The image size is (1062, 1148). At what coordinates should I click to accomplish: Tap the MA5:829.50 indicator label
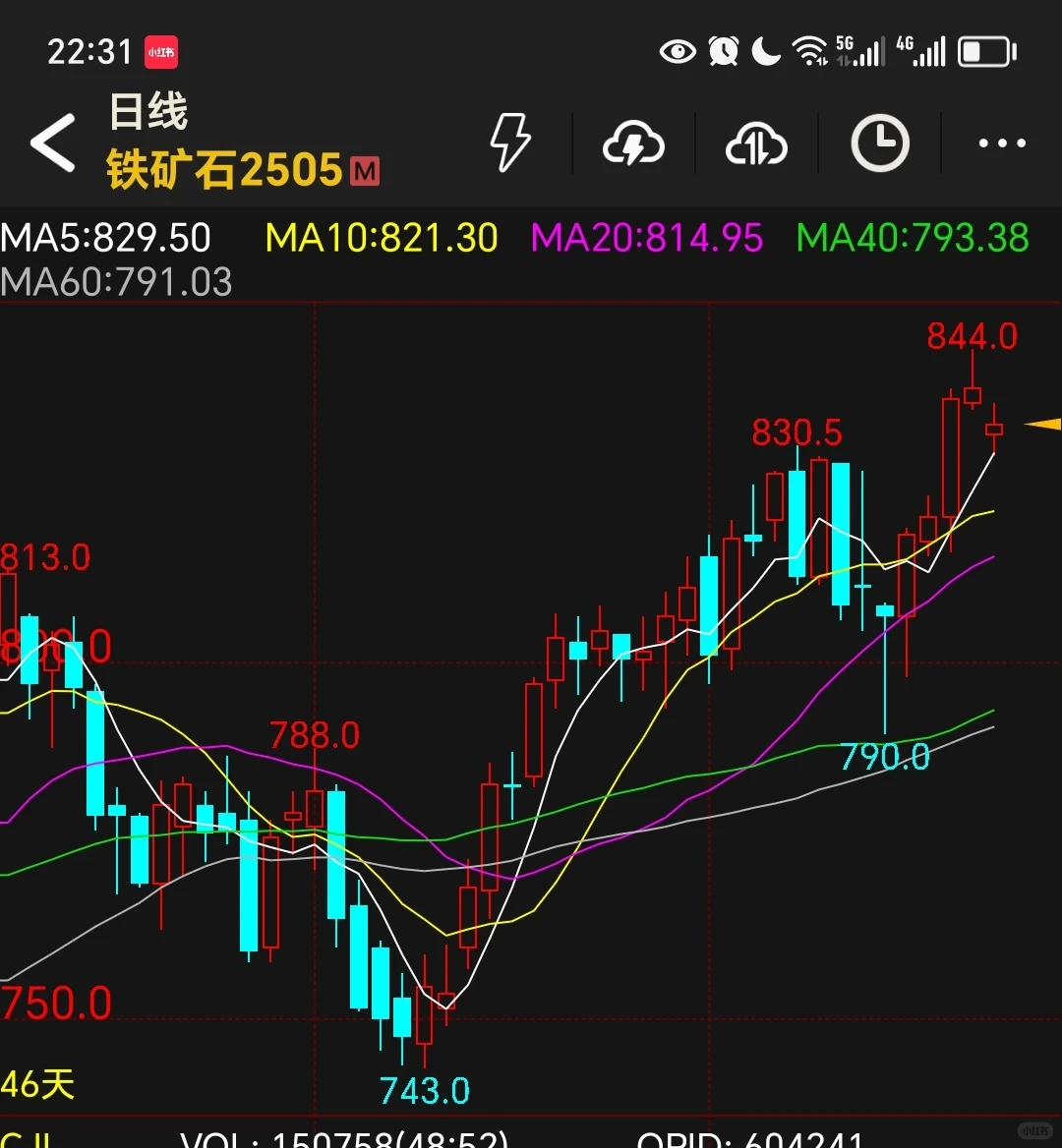click(105, 238)
